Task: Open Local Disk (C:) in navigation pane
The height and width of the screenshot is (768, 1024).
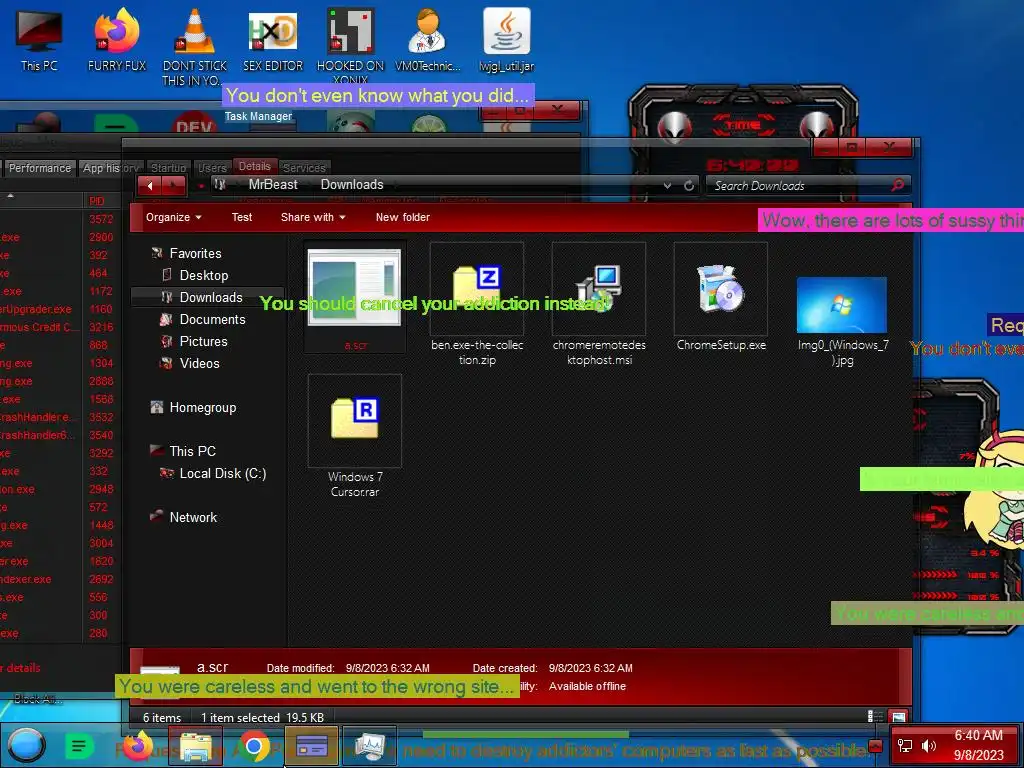Action: click(222, 473)
